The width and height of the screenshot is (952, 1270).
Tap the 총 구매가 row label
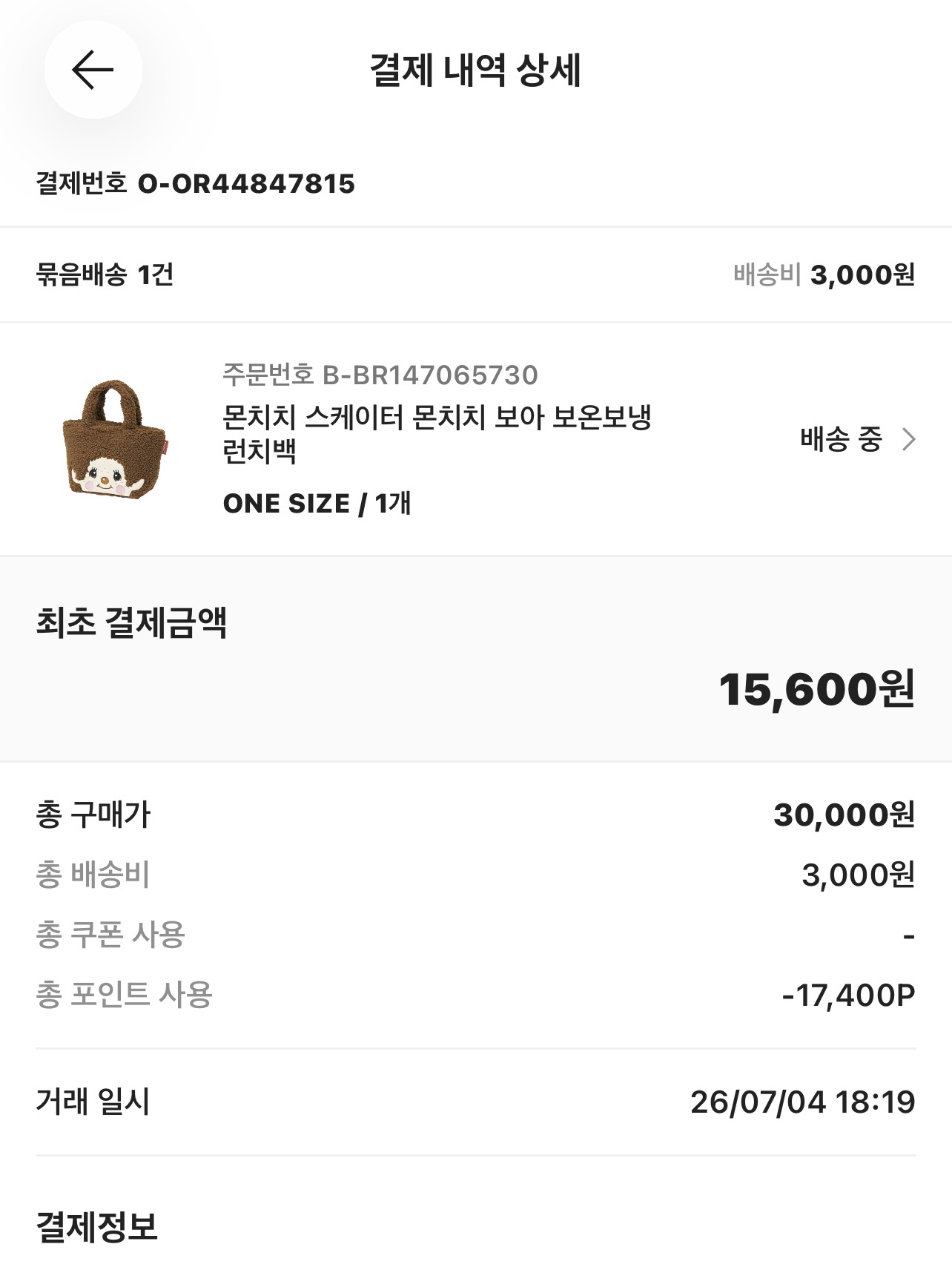click(x=93, y=815)
